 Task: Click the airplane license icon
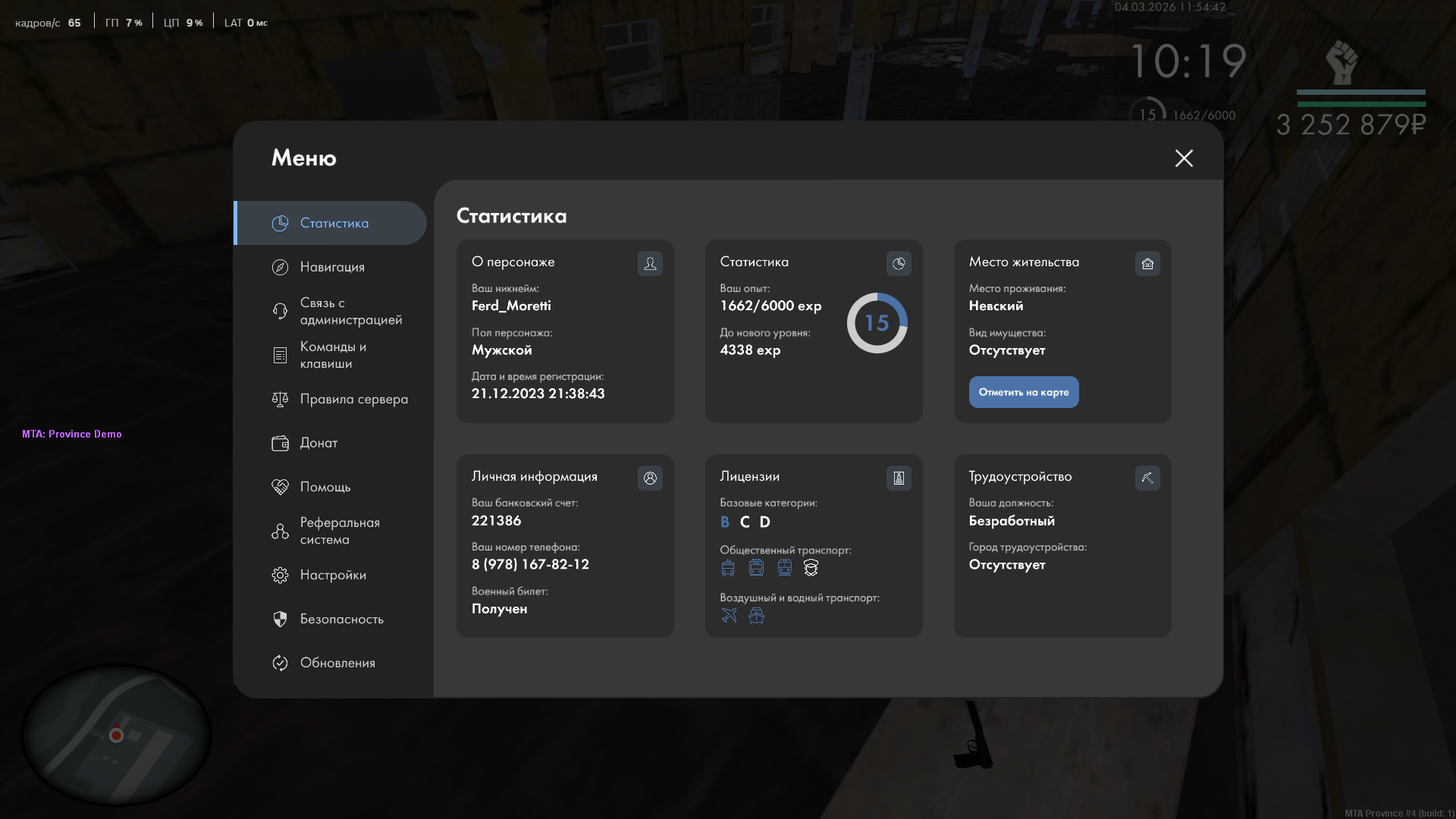[729, 616]
